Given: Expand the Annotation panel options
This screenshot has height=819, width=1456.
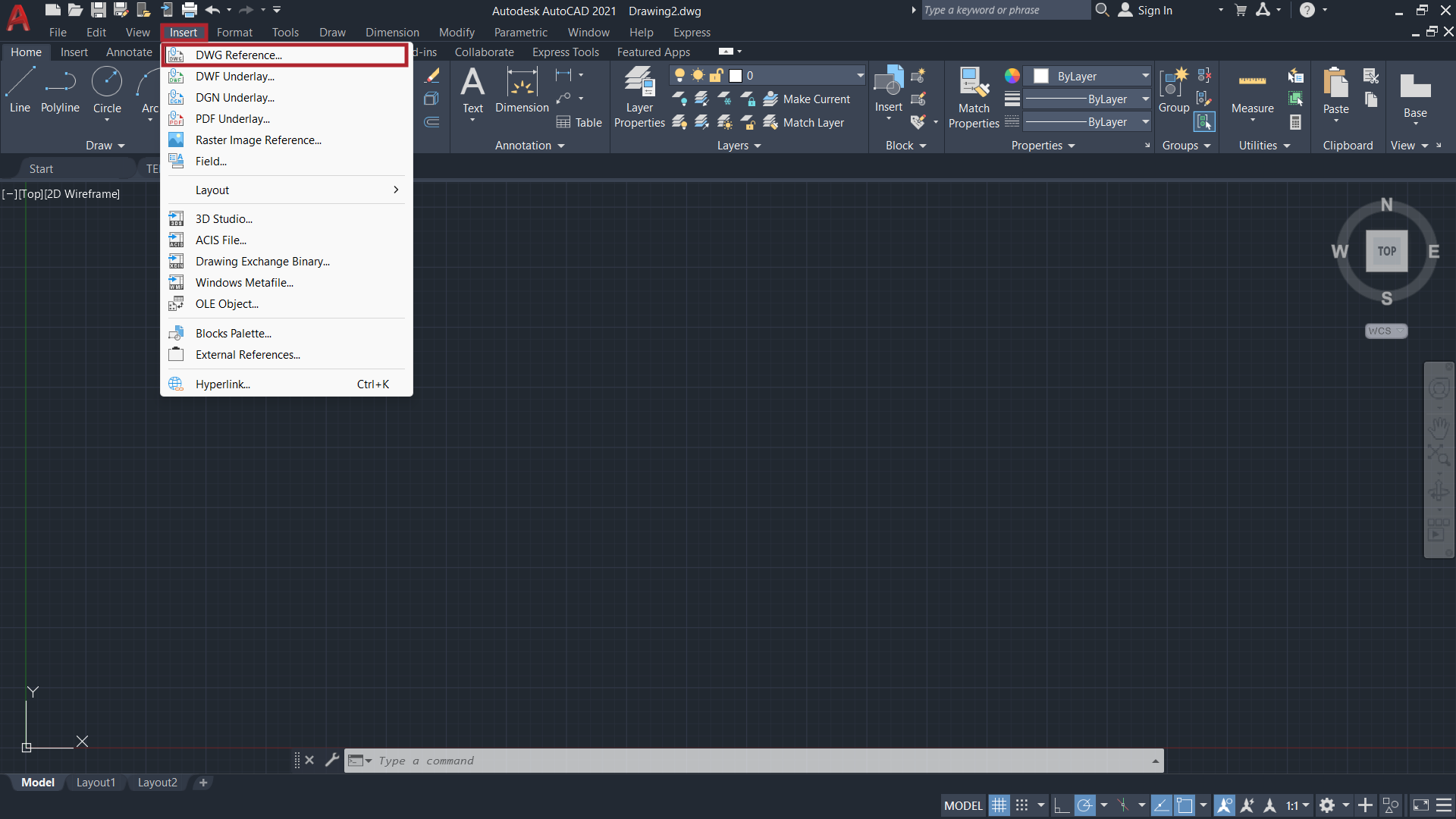Looking at the screenshot, I should [x=561, y=145].
